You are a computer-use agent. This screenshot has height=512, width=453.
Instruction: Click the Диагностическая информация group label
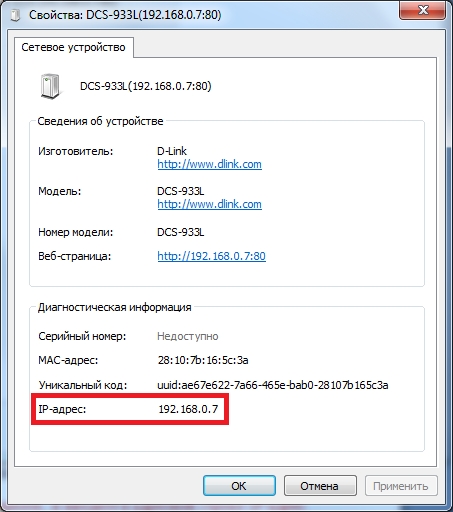115,307
